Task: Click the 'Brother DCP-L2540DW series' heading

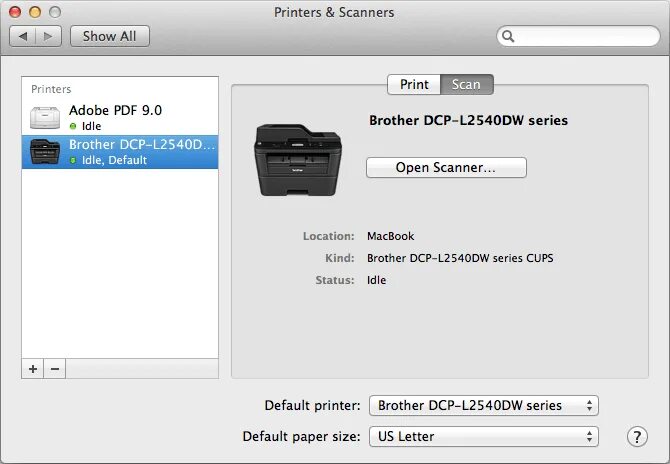Action: click(468, 120)
